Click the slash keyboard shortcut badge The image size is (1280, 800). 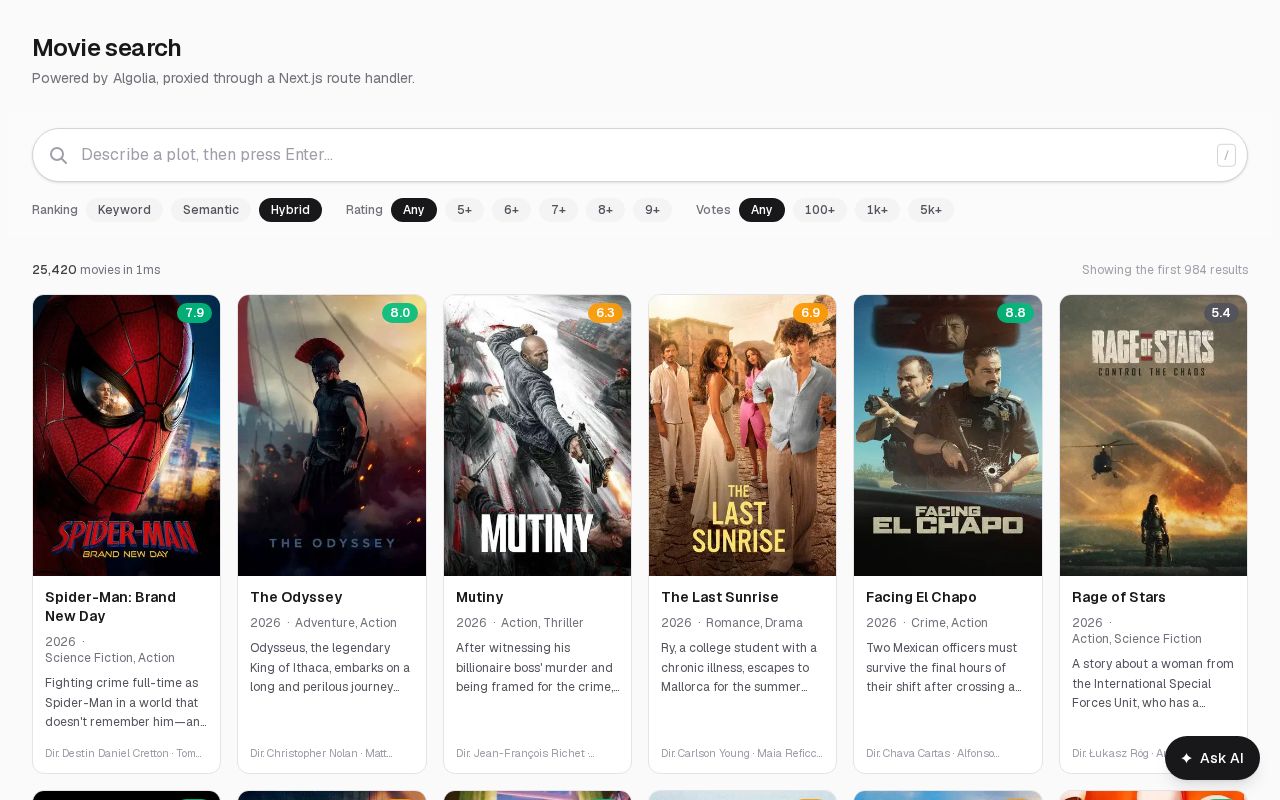[1226, 155]
